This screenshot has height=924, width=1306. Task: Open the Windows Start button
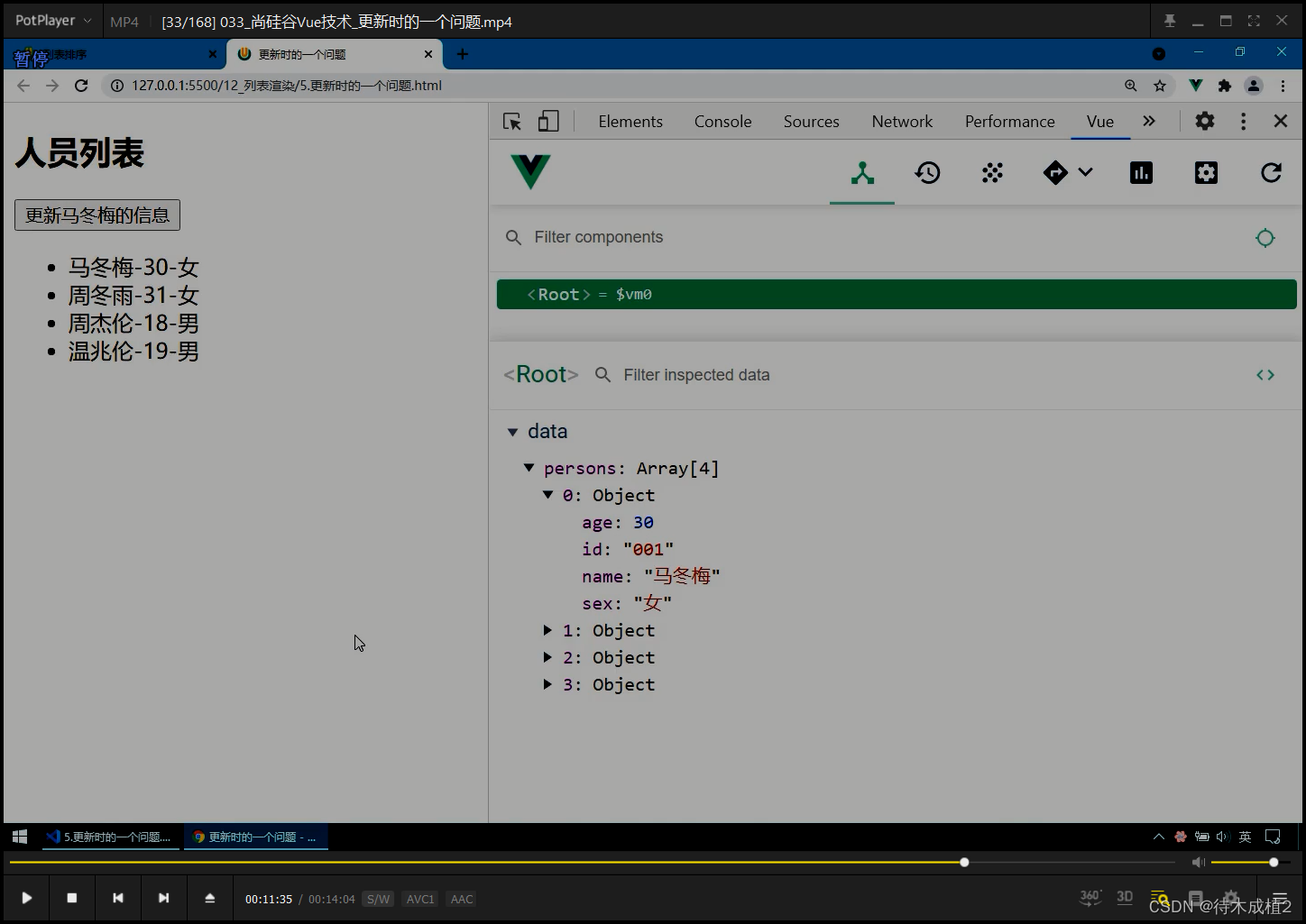click(20, 837)
